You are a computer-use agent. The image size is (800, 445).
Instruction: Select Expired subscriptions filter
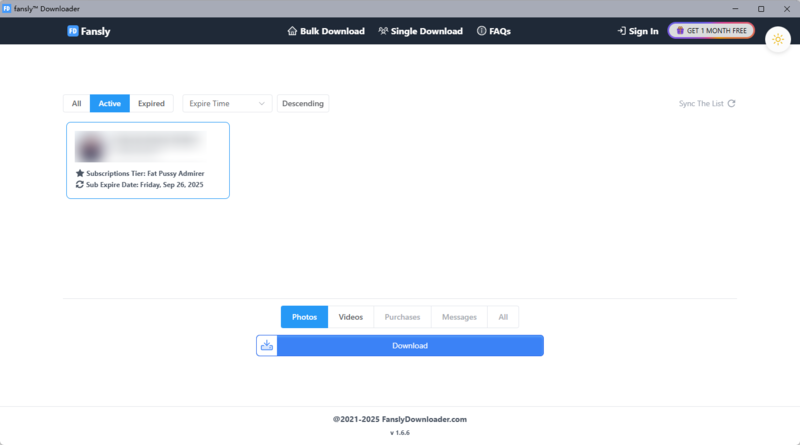point(151,103)
